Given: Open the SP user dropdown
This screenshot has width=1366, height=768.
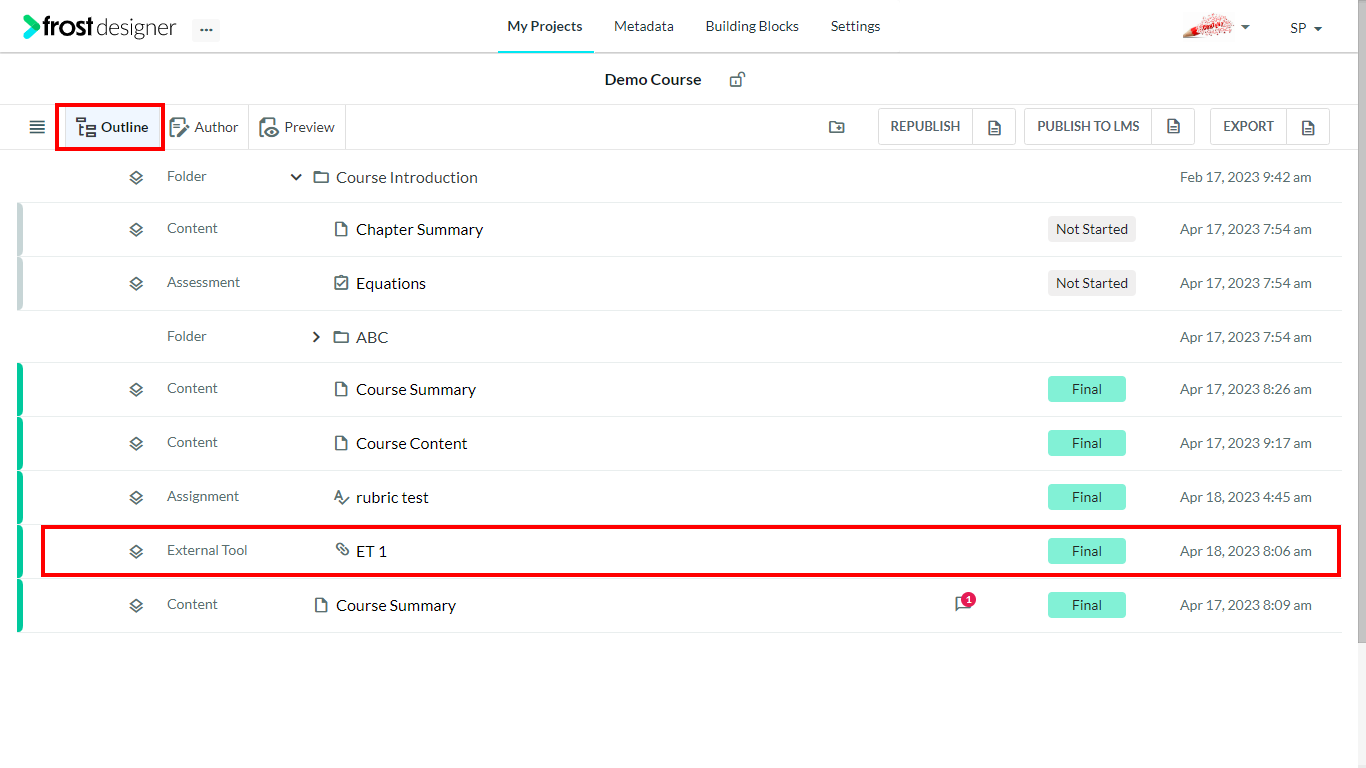Looking at the screenshot, I should [1306, 28].
